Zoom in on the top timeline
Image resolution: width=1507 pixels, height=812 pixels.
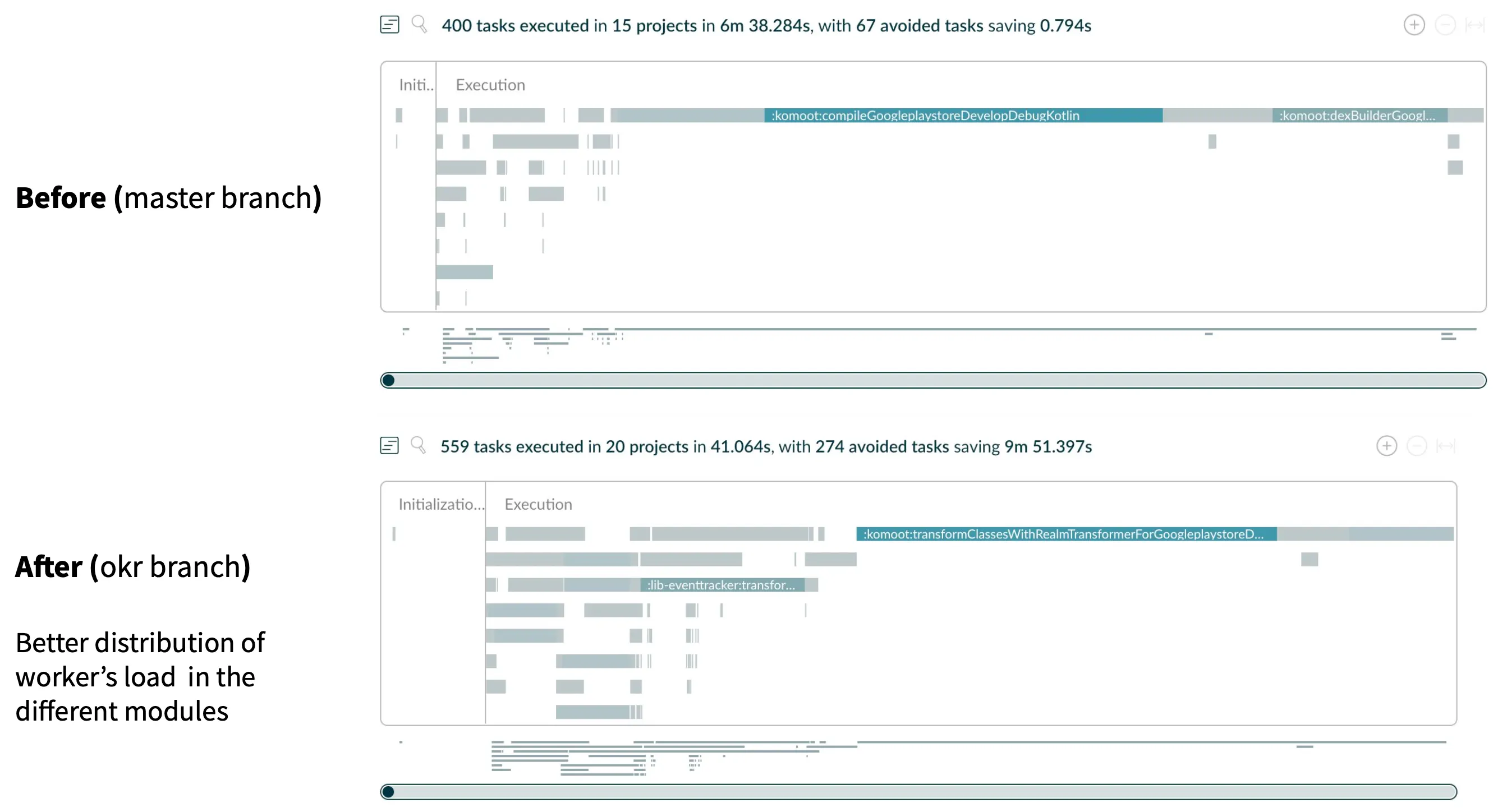pyautogui.click(x=1414, y=25)
